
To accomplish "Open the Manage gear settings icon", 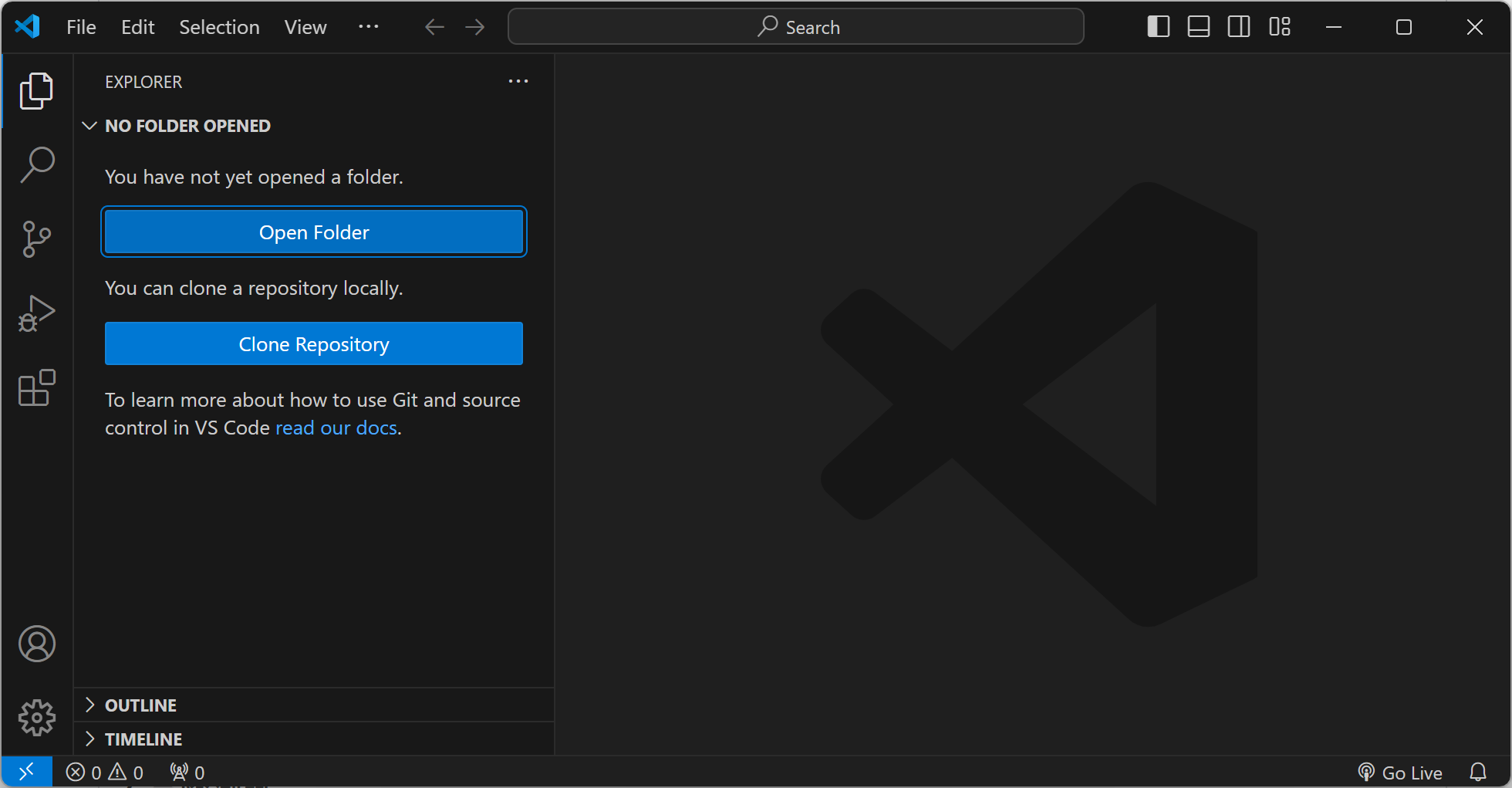I will (x=36, y=718).
